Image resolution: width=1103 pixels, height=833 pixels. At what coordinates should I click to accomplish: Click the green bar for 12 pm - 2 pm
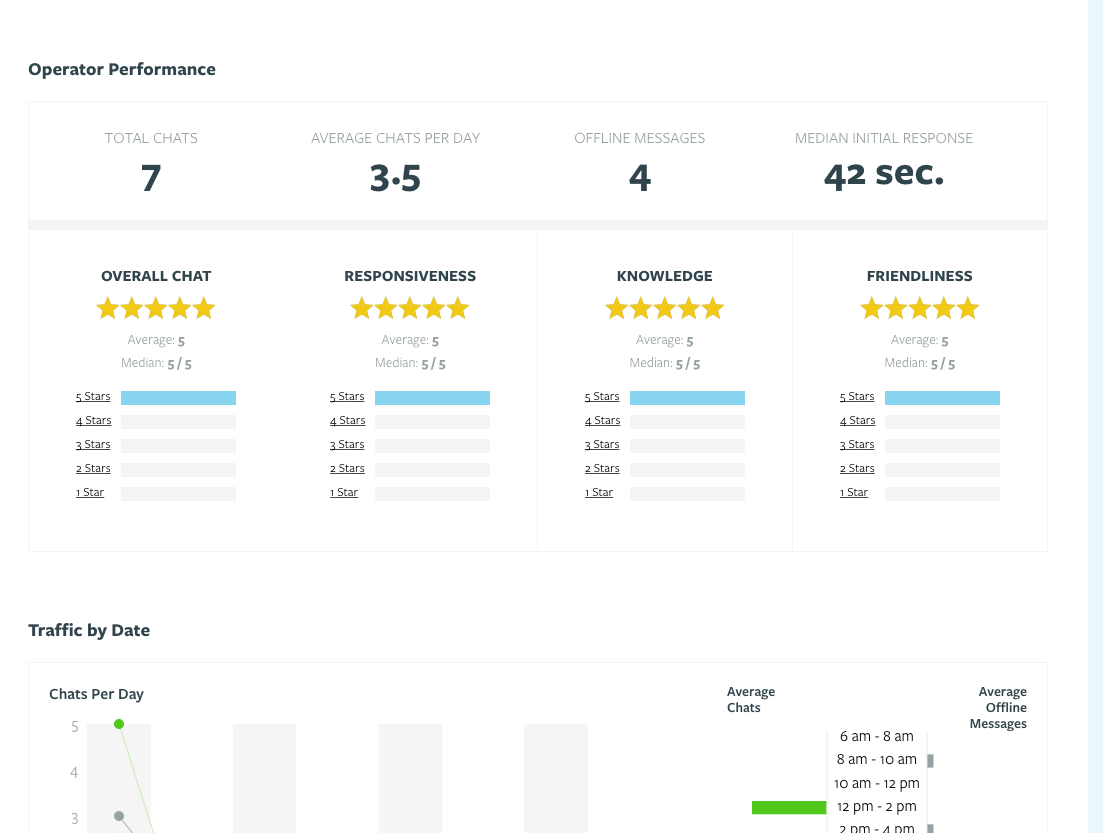coord(789,808)
